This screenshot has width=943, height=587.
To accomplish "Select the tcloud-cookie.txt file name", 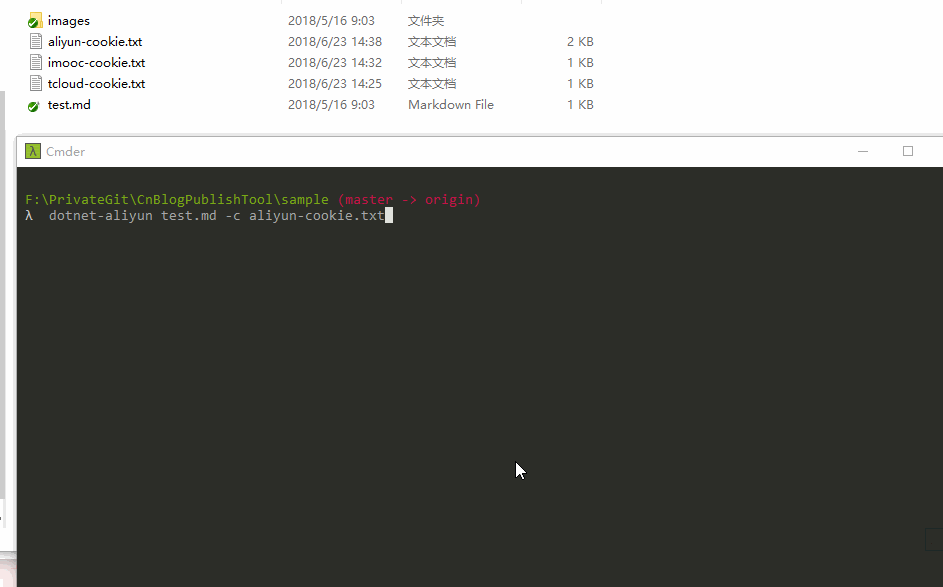I will [x=96, y=84].
